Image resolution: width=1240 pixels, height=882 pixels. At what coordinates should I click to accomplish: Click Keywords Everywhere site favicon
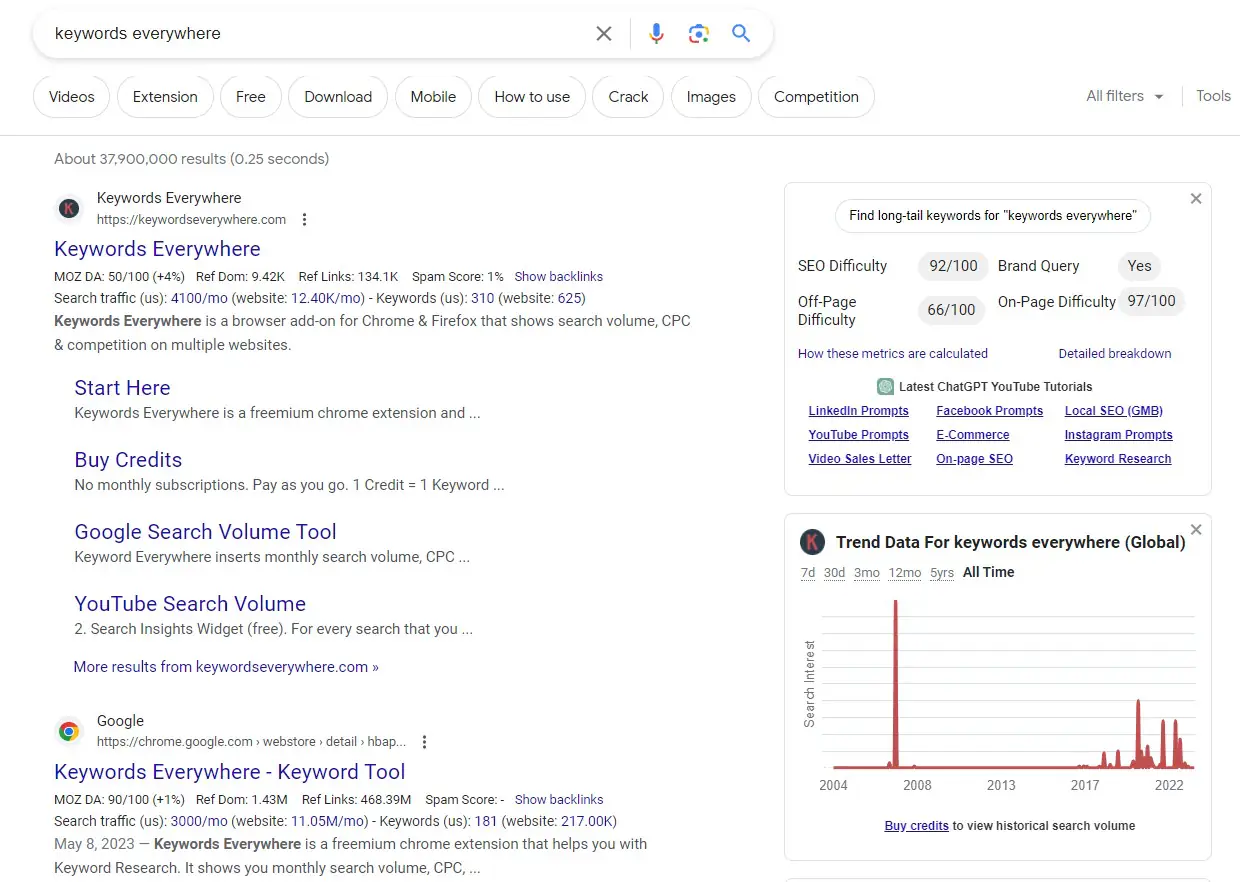(69, 209)
